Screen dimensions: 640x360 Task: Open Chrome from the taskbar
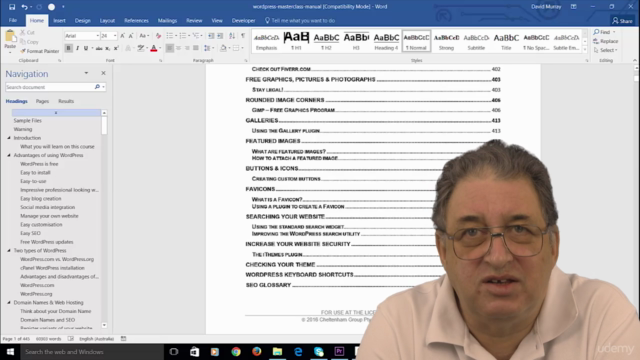click(236, 351)
